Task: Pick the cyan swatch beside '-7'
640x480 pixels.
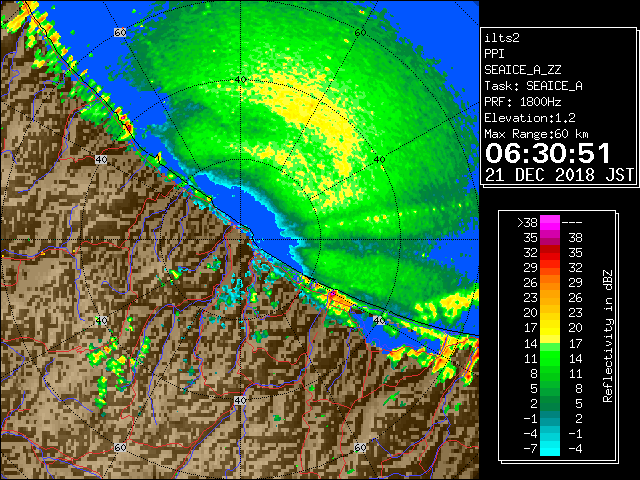Action: [550, 448]
